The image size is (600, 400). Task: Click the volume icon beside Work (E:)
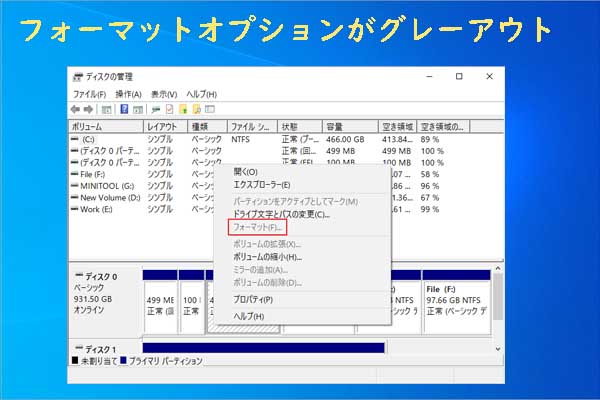click(x=75, y=209)
